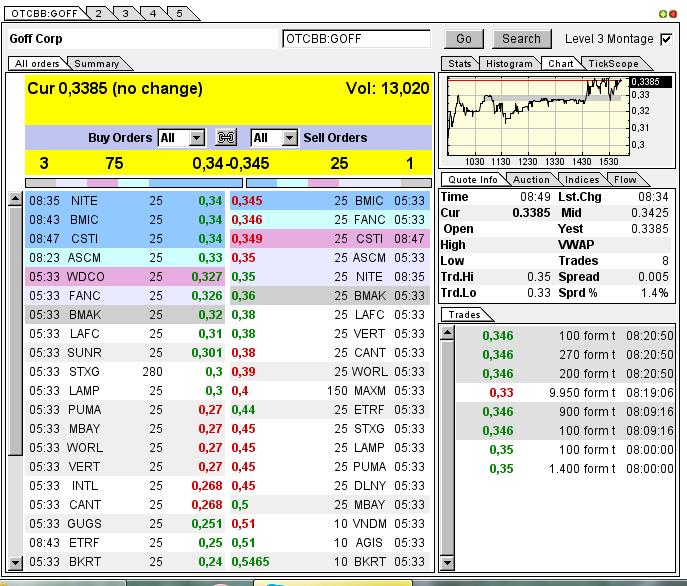Click the link icon between order filters
687x586 pixels.
226,138
